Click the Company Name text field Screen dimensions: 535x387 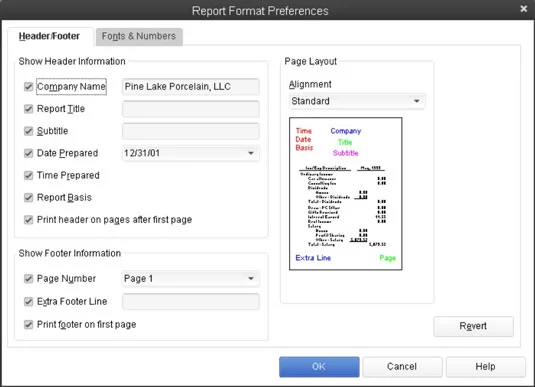tap(190, 87)
